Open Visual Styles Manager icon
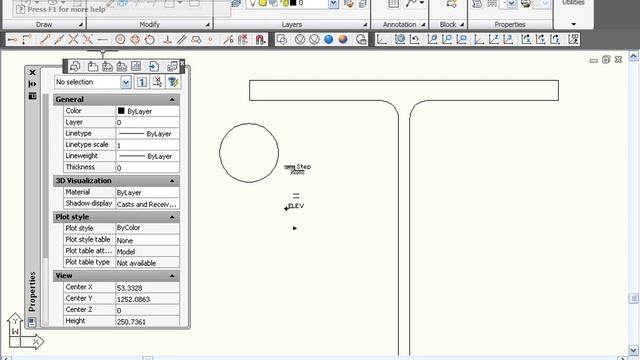 click(x=361, y=40)
